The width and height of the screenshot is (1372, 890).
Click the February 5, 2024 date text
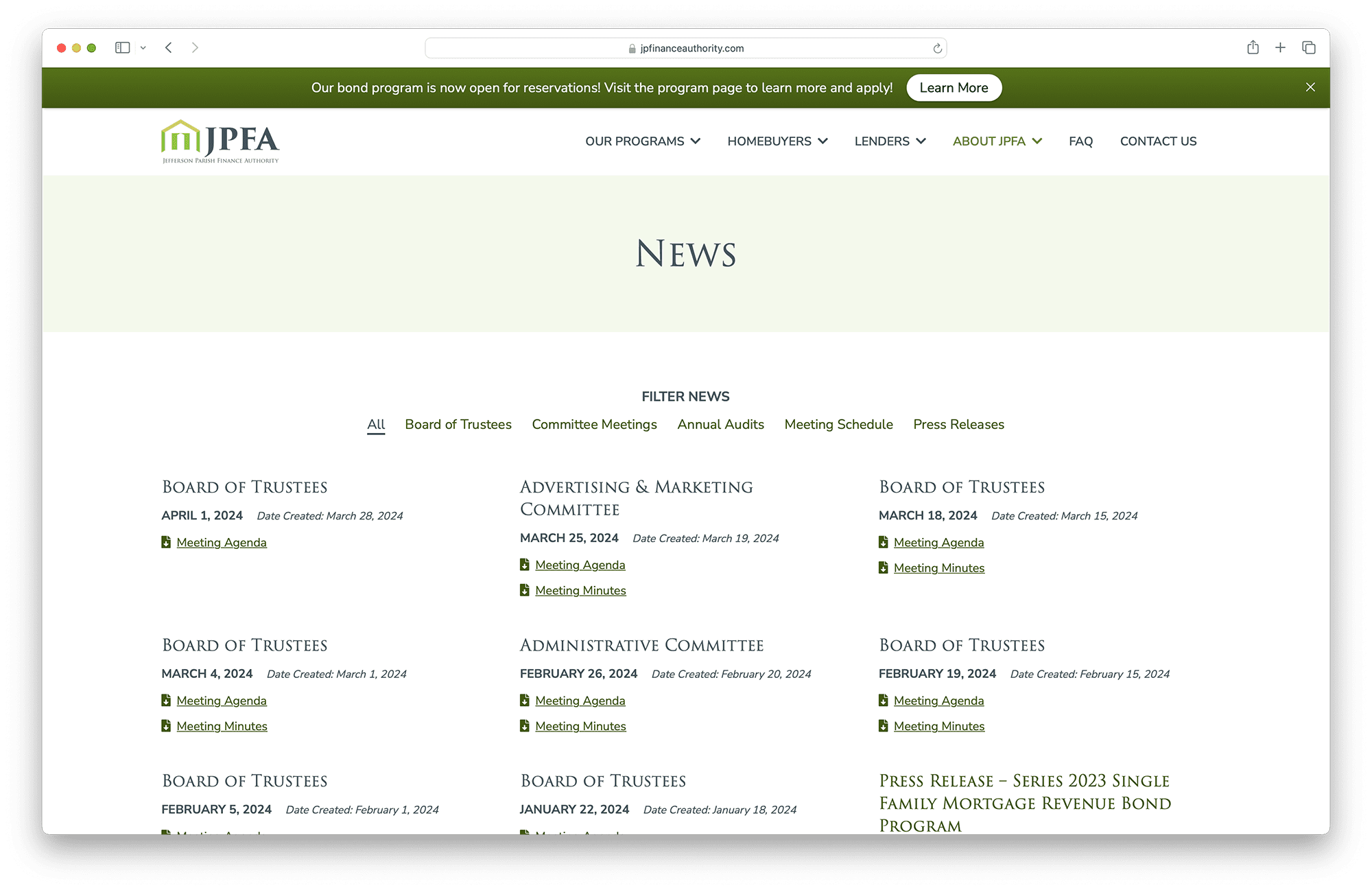click(216, 810)
